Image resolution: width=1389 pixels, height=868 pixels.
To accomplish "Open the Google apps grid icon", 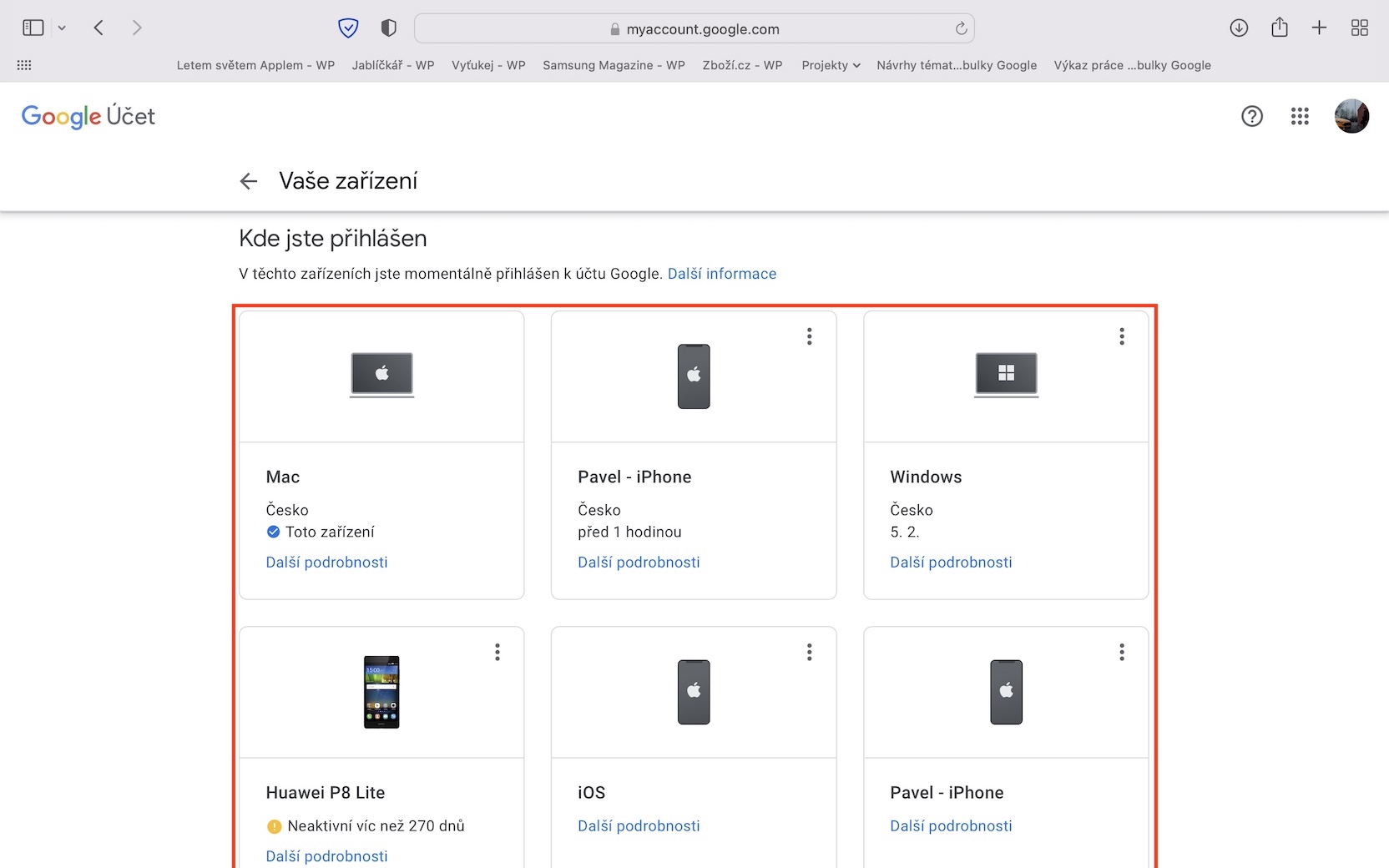I will pyautogui.click(x=1300, y=116).
